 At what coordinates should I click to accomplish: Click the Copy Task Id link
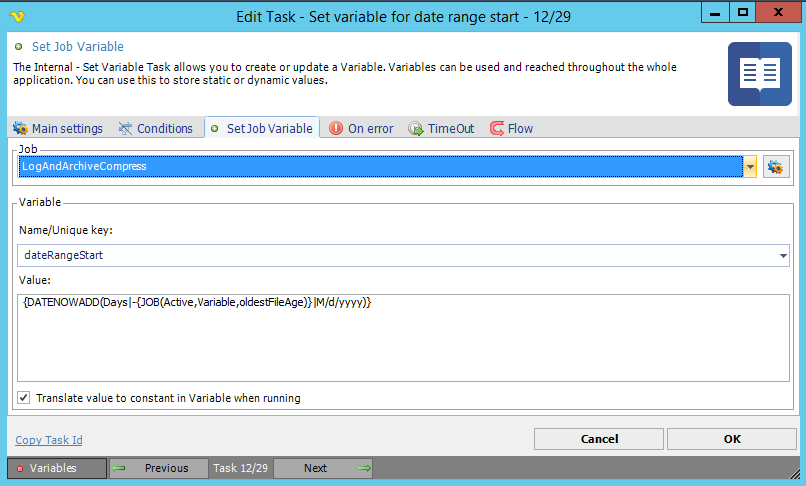tap(49, 440)
